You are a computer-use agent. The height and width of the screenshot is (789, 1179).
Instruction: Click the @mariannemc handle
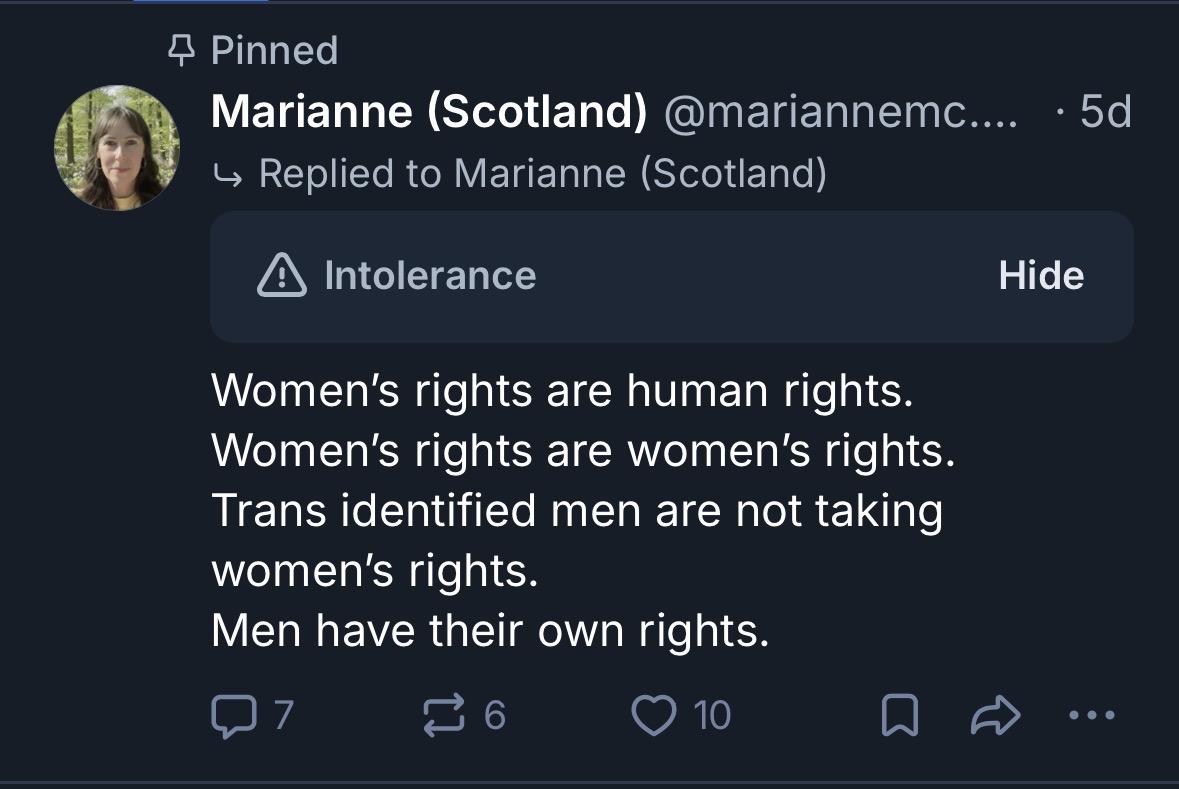[840, 111]
